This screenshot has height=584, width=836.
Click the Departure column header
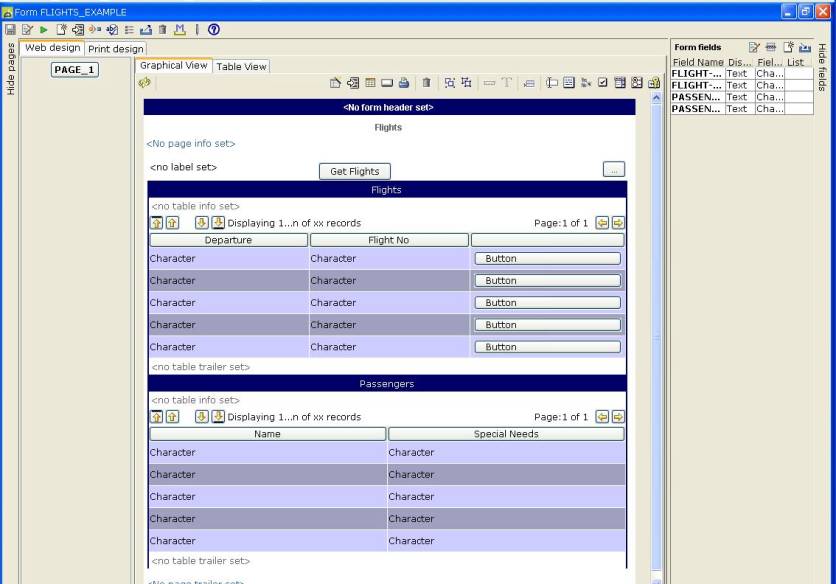pos(228,240)
